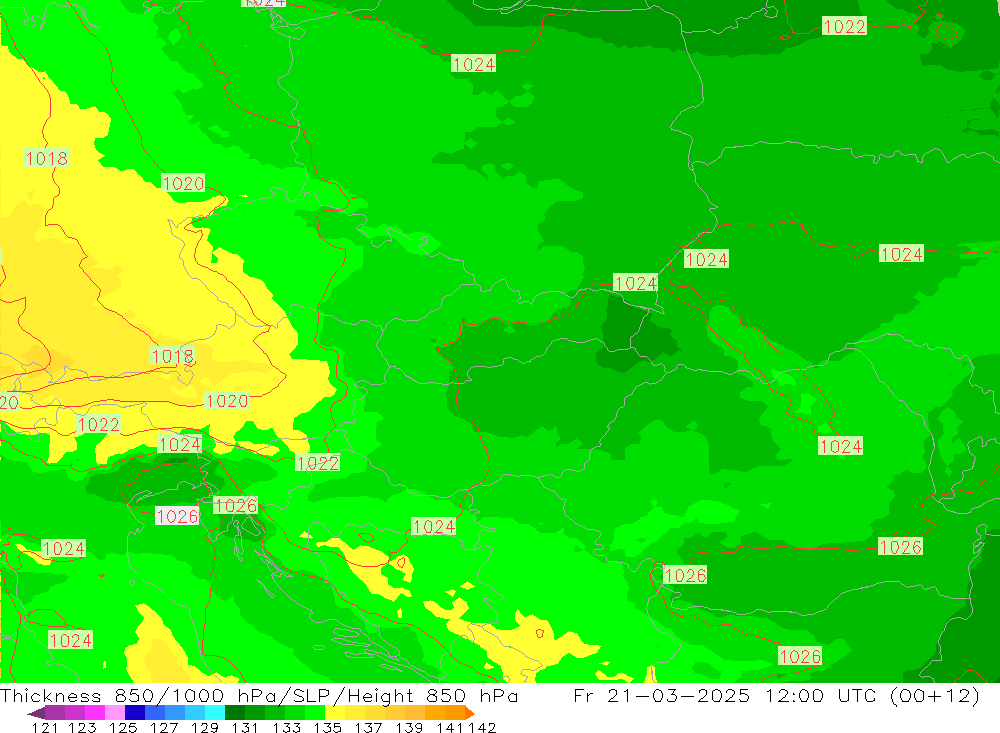This screenshot has width=1000, height=733.
Task: Click the legend value "131"
Action: pyautogui.click(x=245, y=727)
